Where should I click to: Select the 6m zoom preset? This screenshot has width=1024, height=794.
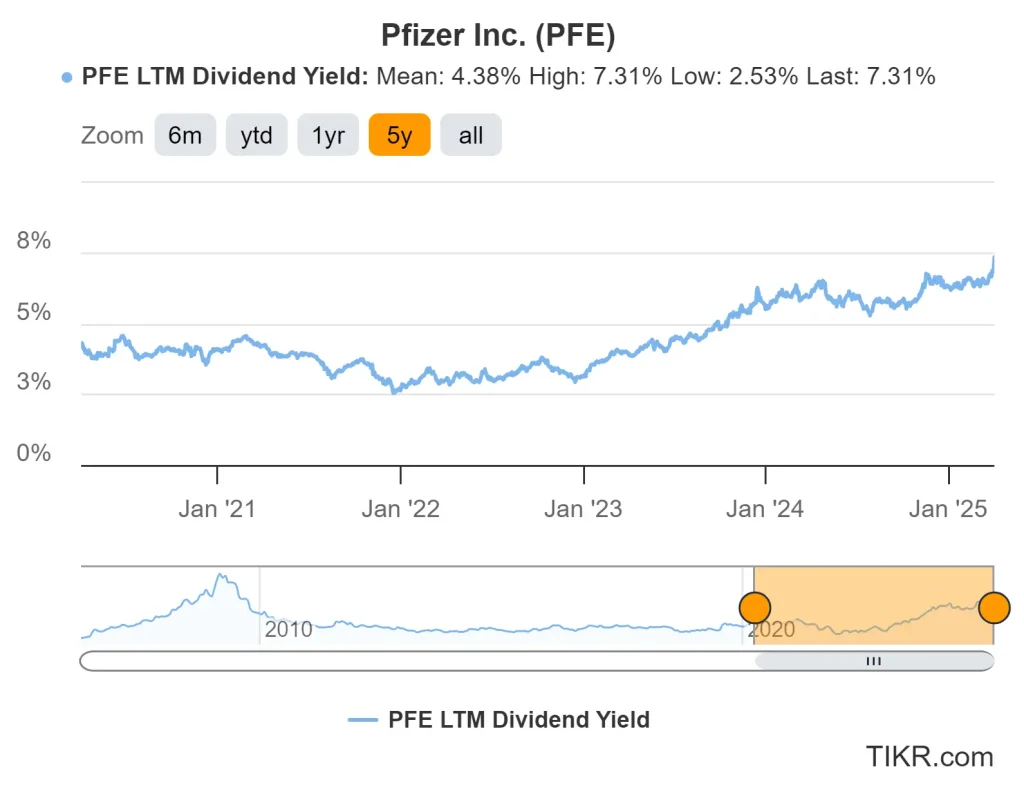[x=185, y=135]
